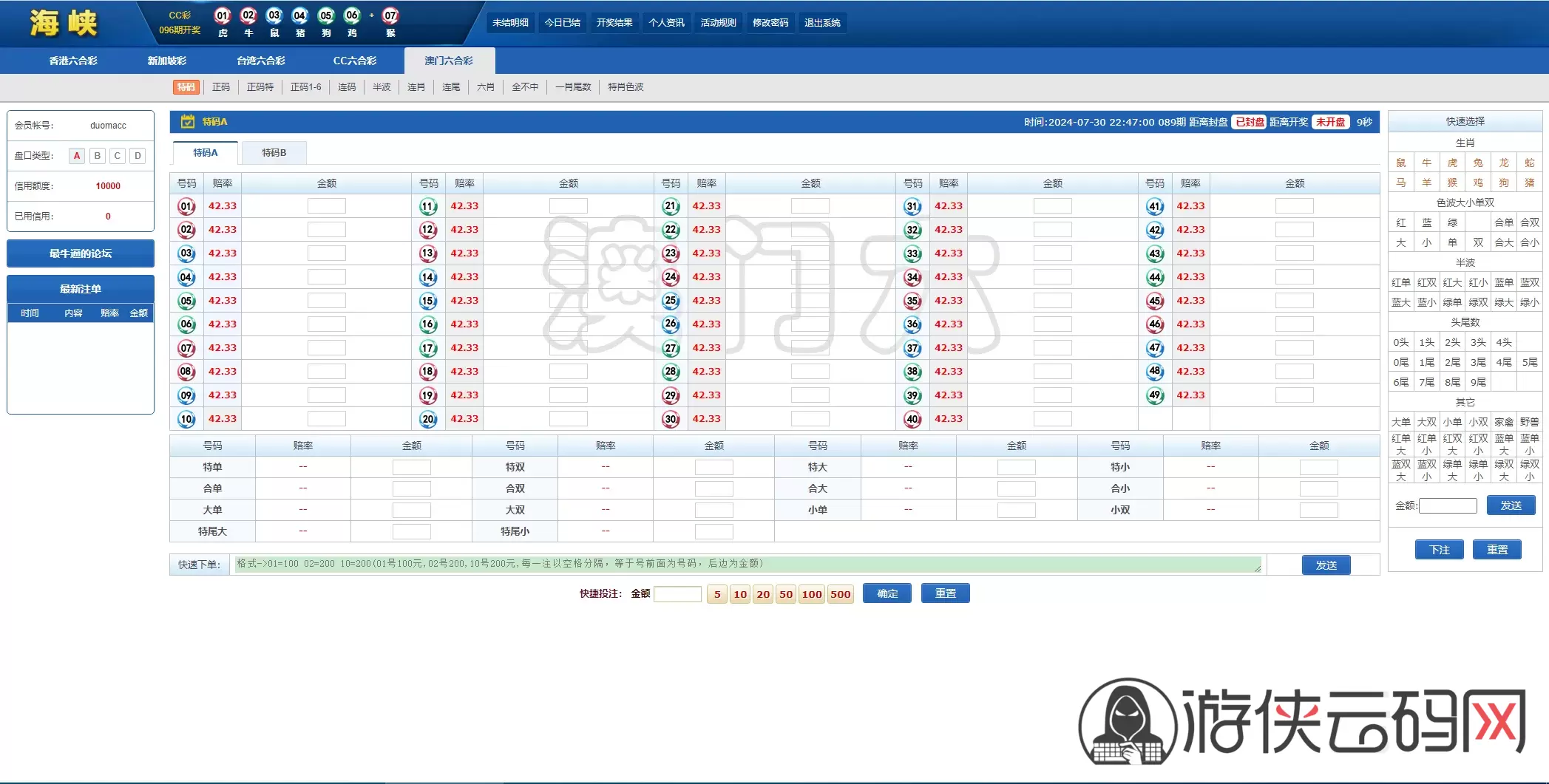Screen dimensions: 1549x784
Task: Click the calendar icon beside 特码A title
Action: click(188, 121)
